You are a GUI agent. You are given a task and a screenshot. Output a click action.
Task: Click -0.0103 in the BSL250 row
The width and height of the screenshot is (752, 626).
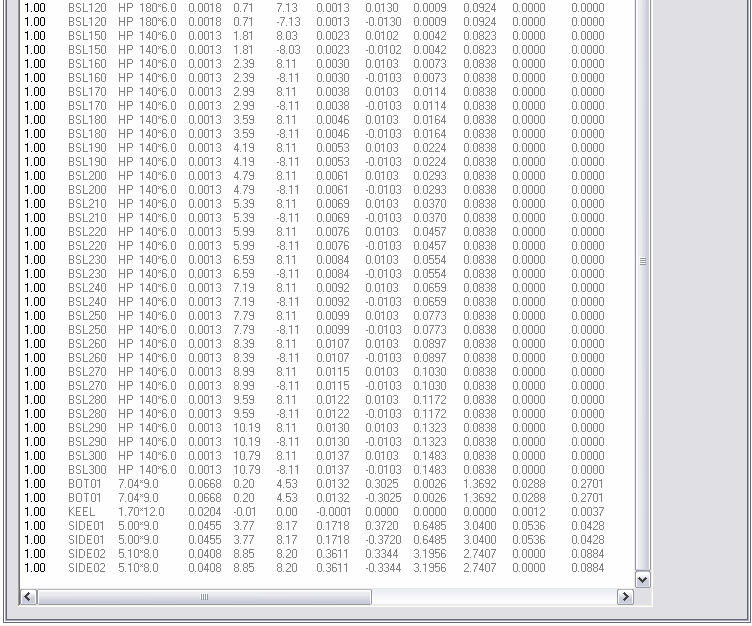point(383,330)
